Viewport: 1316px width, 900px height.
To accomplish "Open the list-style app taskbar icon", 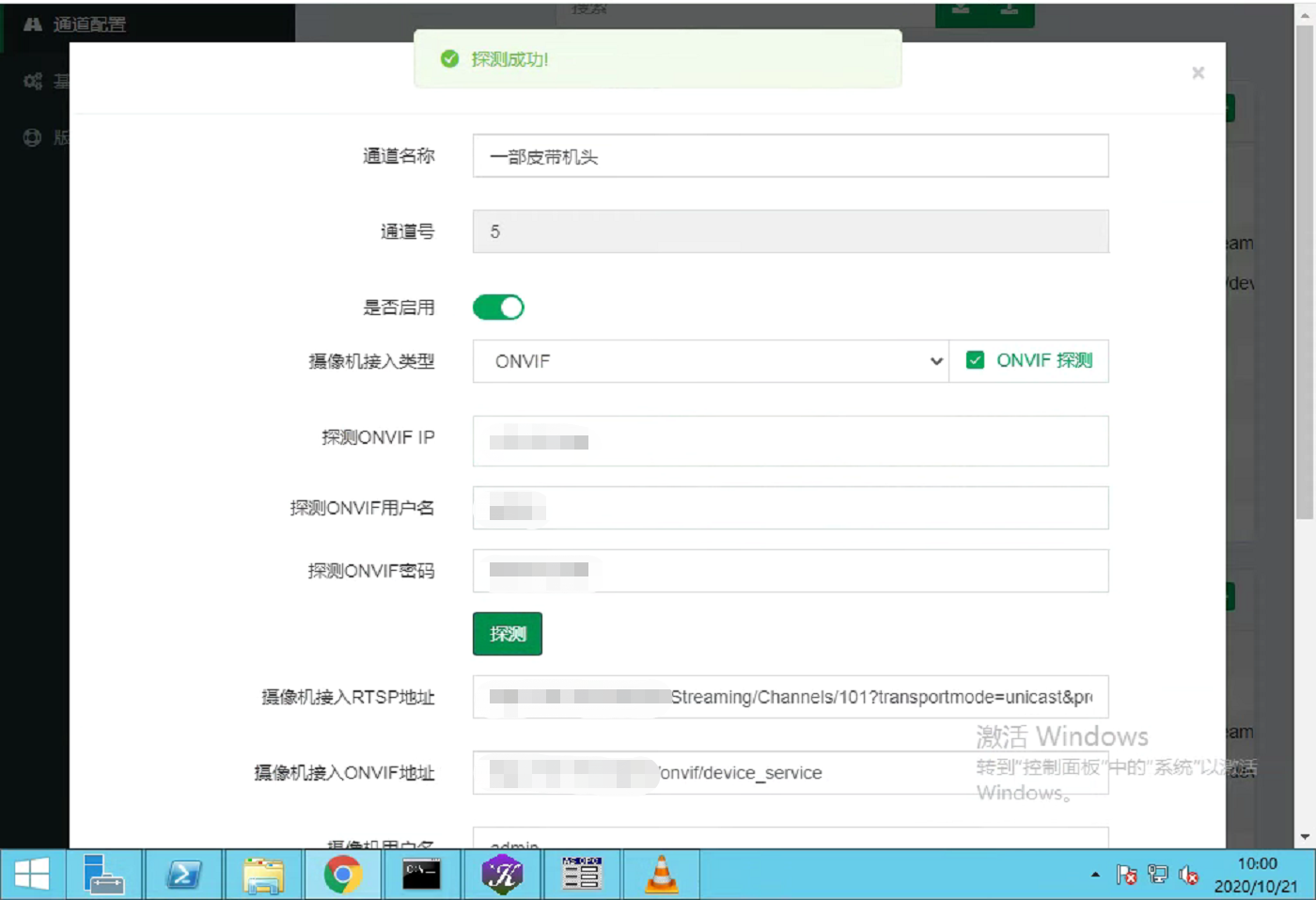I will pos(582,875).
